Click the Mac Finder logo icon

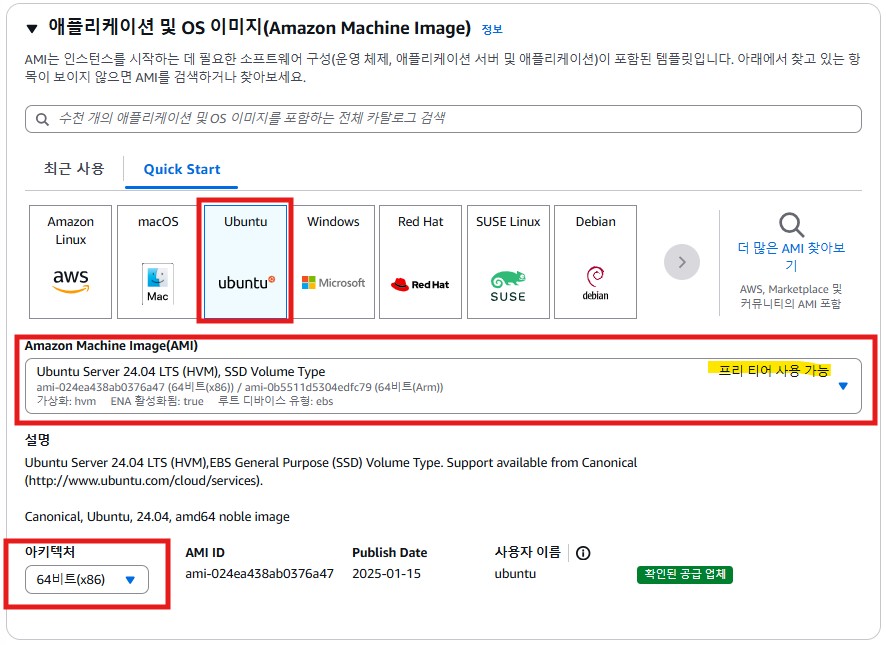click(x=158, y=284)
